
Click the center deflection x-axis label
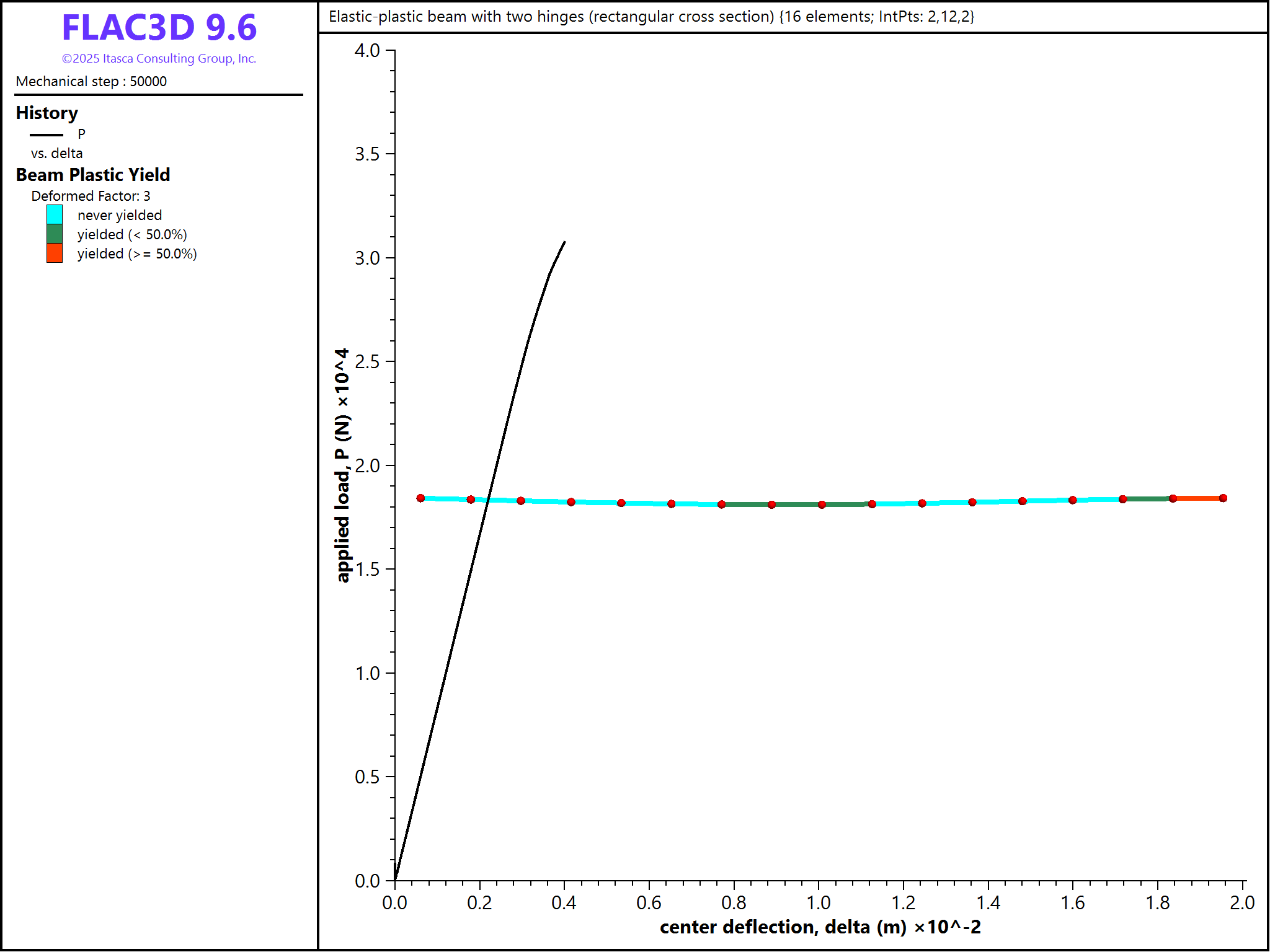pyautogui.click(x=820, y=927)
